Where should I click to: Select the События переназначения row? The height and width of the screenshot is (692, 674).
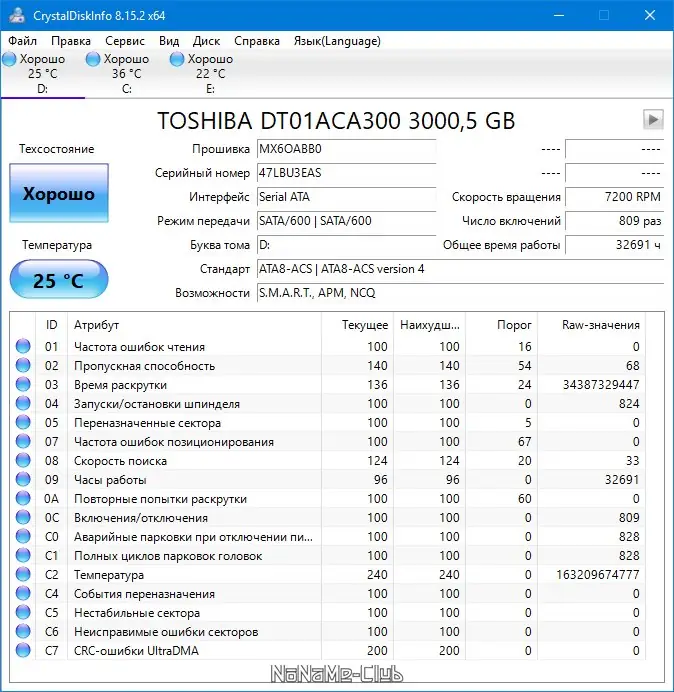tap(328, 593)
